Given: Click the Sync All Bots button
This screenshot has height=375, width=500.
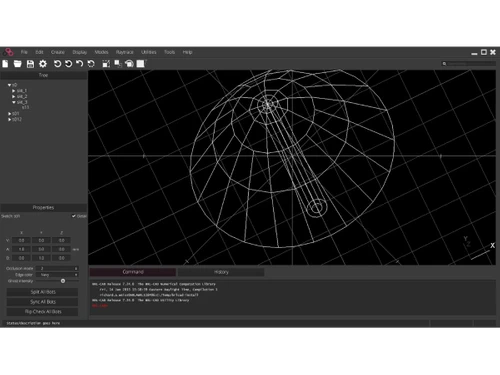Looking at the screenshot, I should pos(43,302).
